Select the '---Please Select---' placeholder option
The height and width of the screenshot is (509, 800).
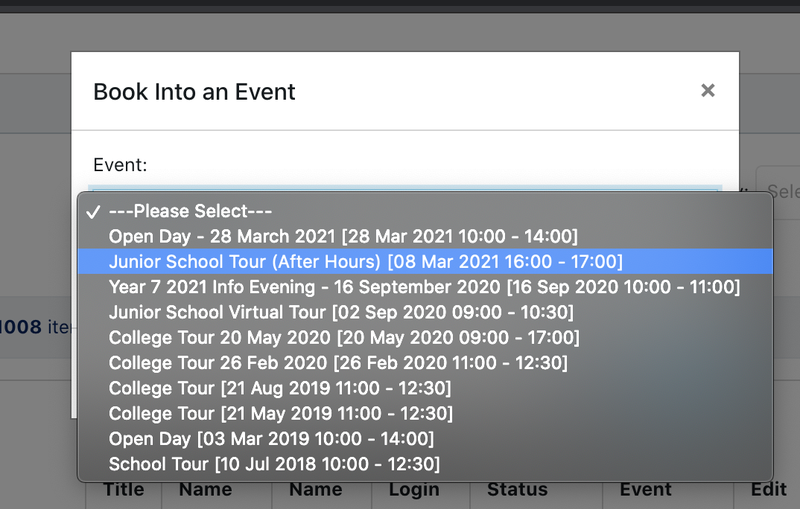190,211
